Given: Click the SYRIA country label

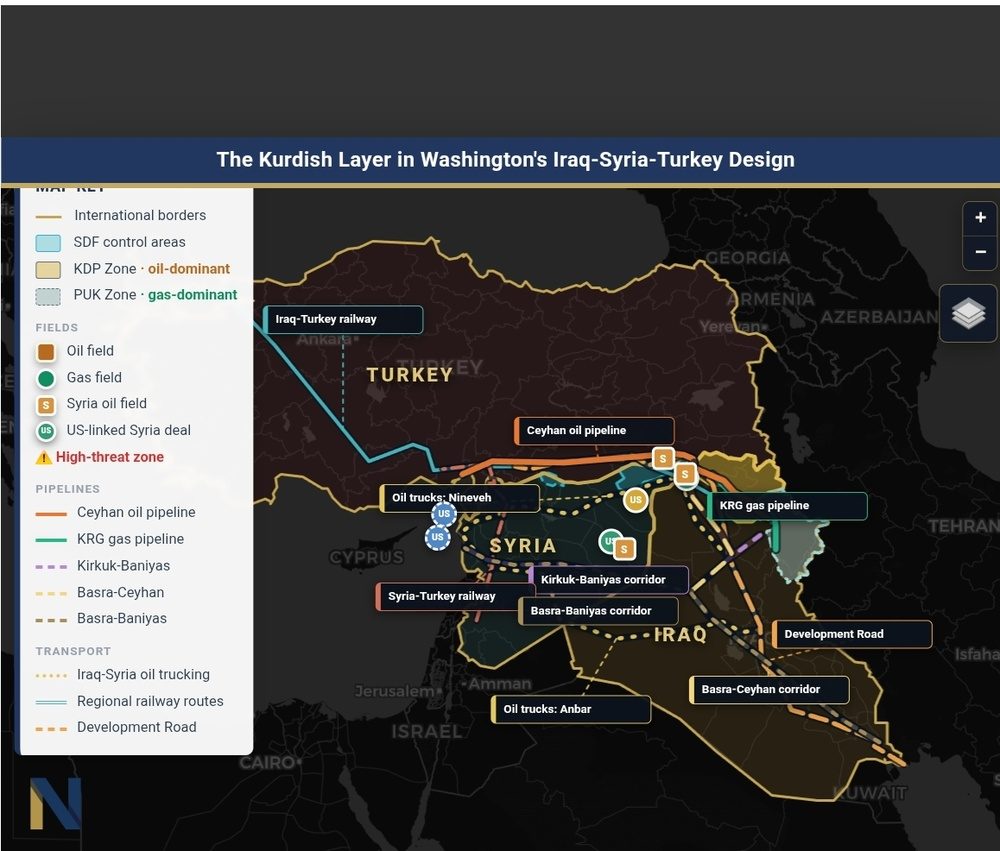Looking at the screenshot, I should pyautogui.click(x=523, y=546).
